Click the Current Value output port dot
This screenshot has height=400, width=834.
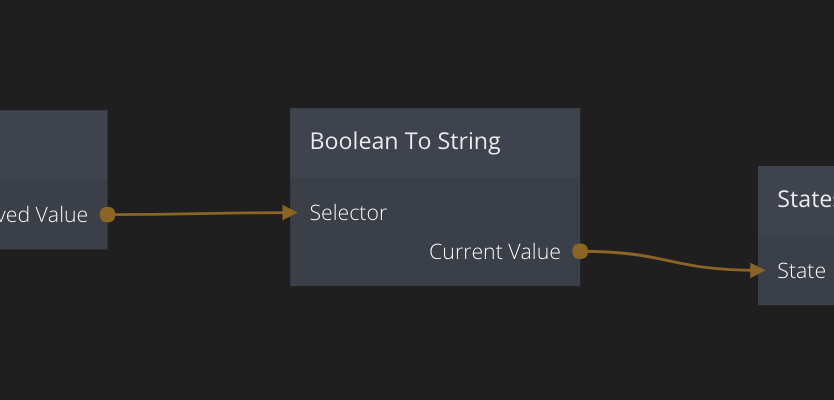[580, 251]
